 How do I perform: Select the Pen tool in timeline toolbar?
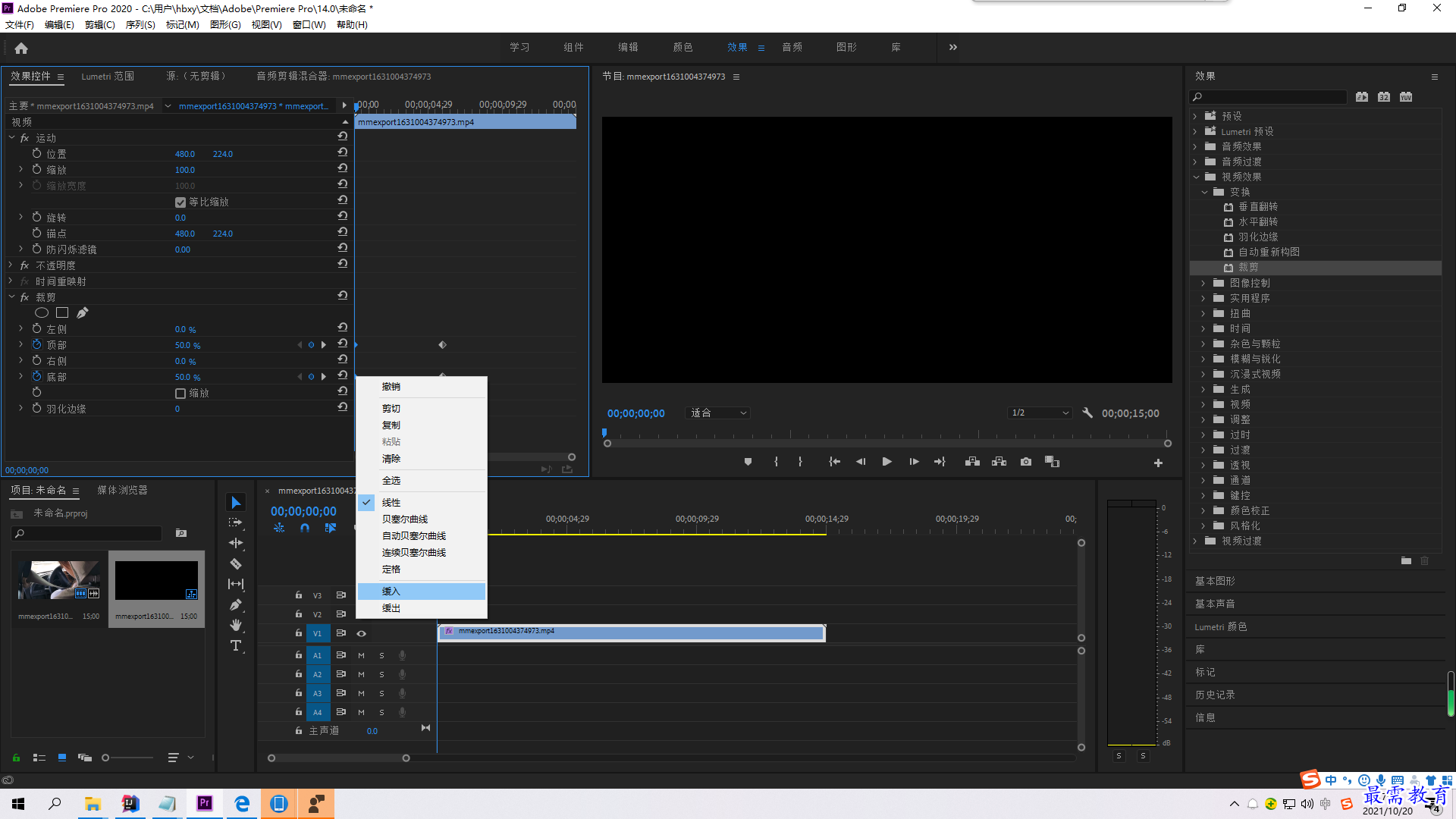point(236,605)
